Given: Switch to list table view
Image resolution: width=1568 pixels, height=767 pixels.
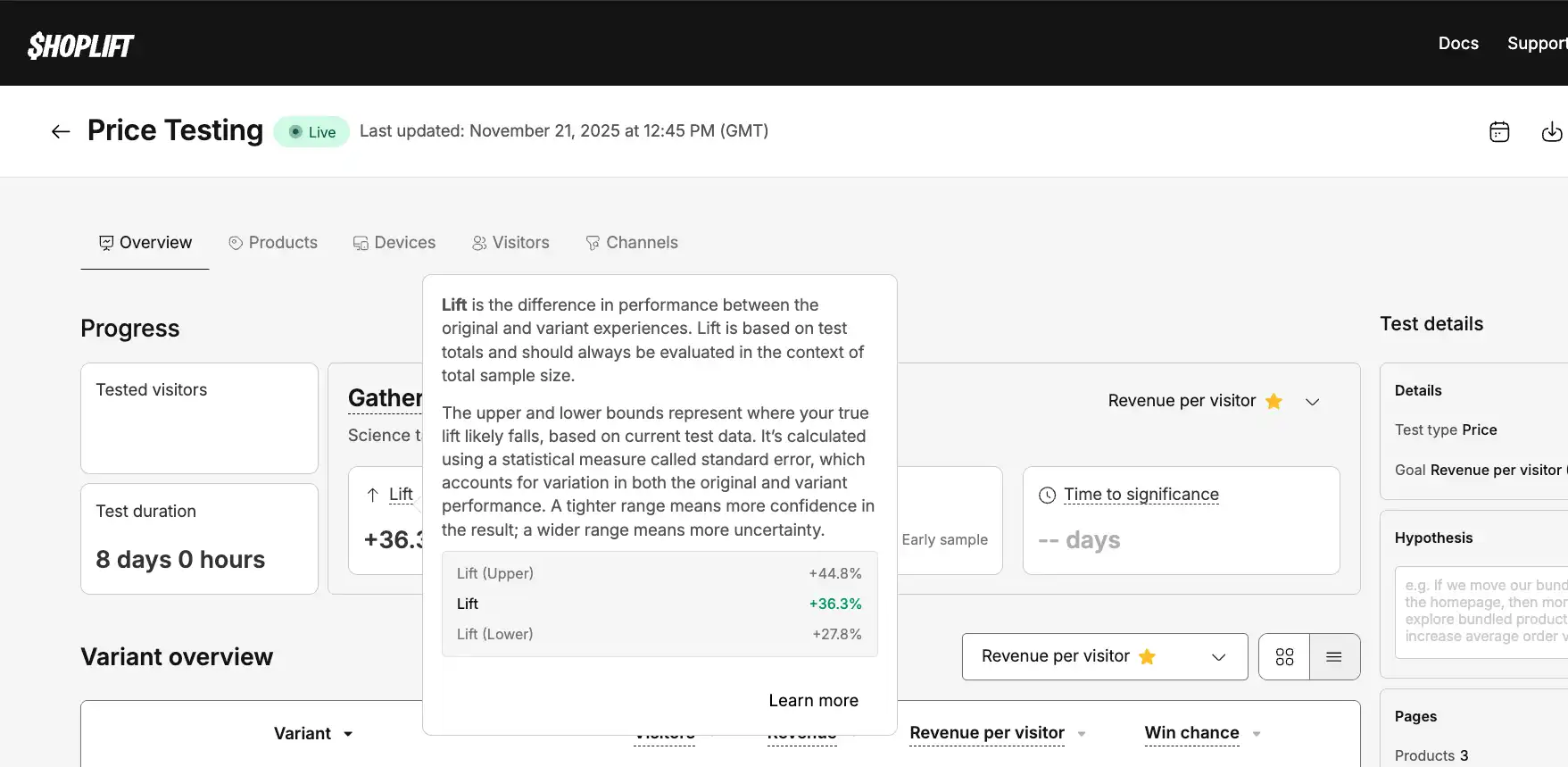Looking at the screenshot, I should coord(1334,657).
